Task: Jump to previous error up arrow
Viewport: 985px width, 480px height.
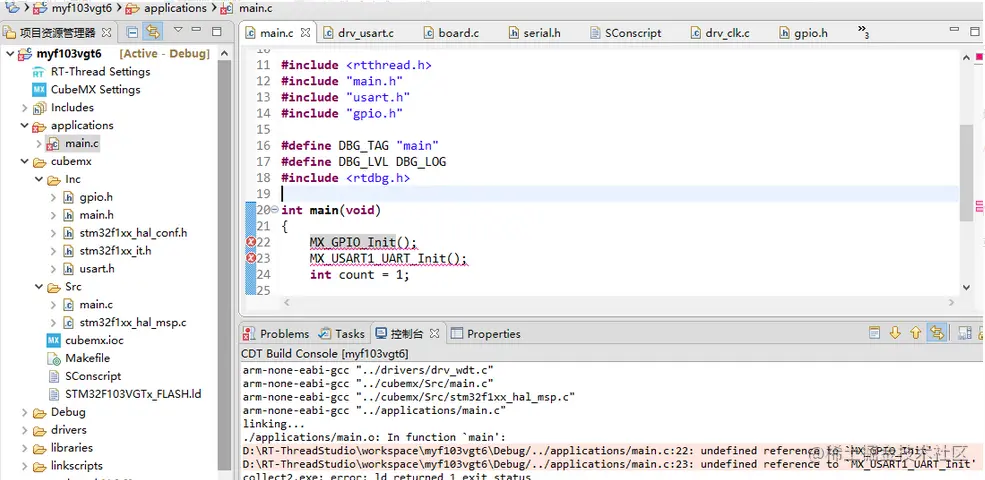Action: pos(915,332)
